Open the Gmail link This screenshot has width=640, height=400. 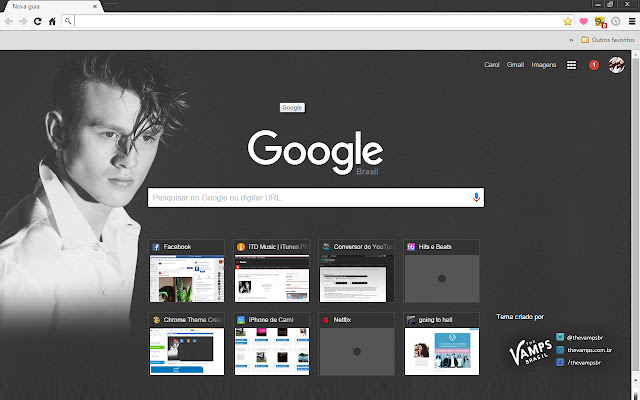[x=515, y=65]
